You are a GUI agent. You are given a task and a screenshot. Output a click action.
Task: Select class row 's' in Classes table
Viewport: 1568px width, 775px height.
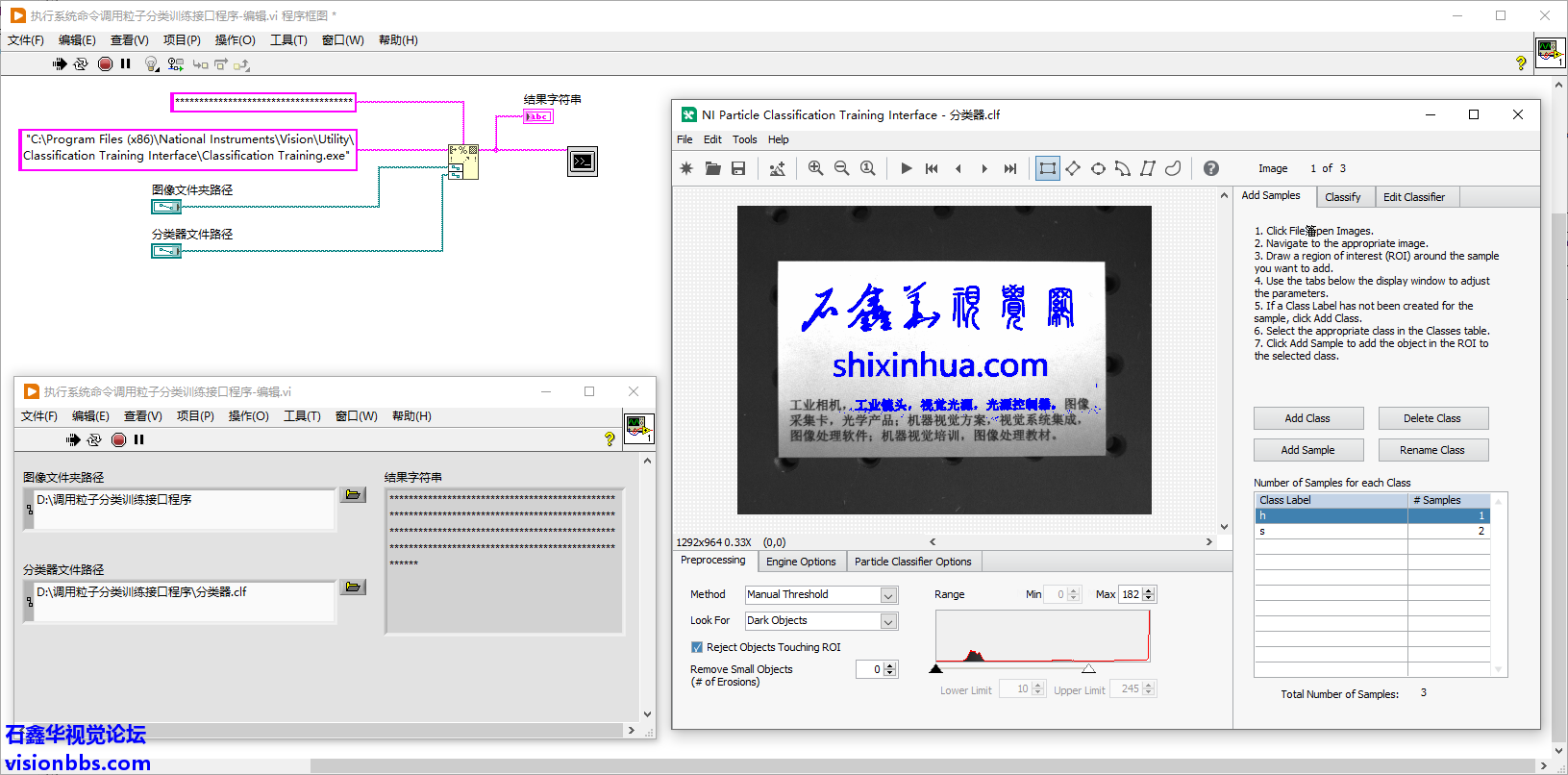pyautogui.click(x=1372, y=531)
